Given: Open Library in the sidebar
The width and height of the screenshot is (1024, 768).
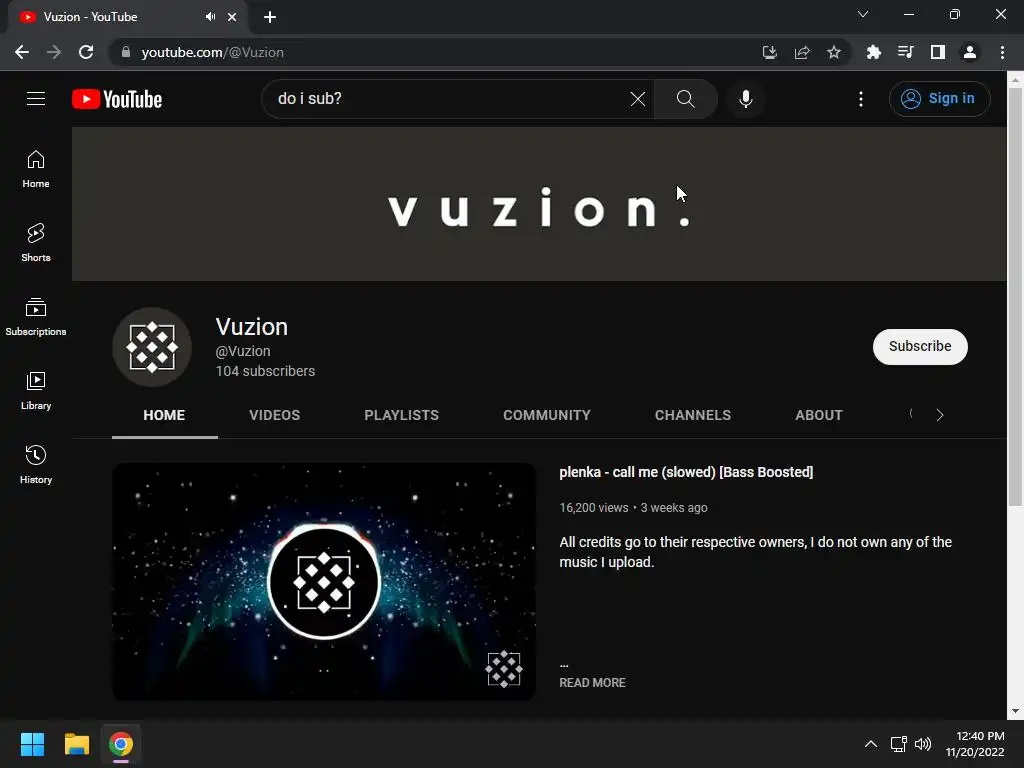Looking at the screenshot, I should pyautogui.click(x=36, y=391).
